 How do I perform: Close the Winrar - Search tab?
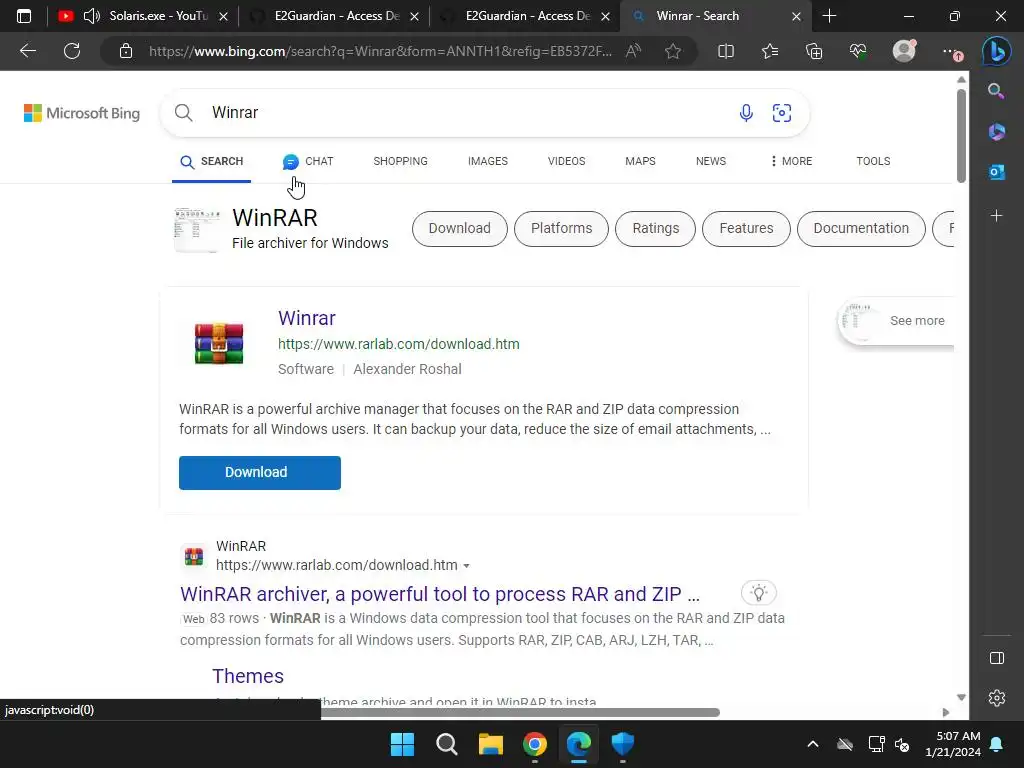pos(796,17)
